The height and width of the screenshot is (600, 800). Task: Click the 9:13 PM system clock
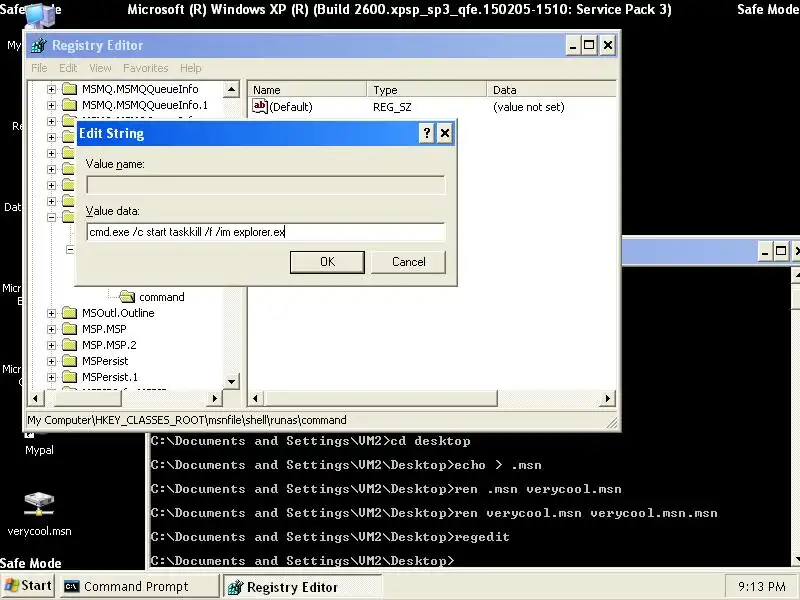tap(762, 587)
